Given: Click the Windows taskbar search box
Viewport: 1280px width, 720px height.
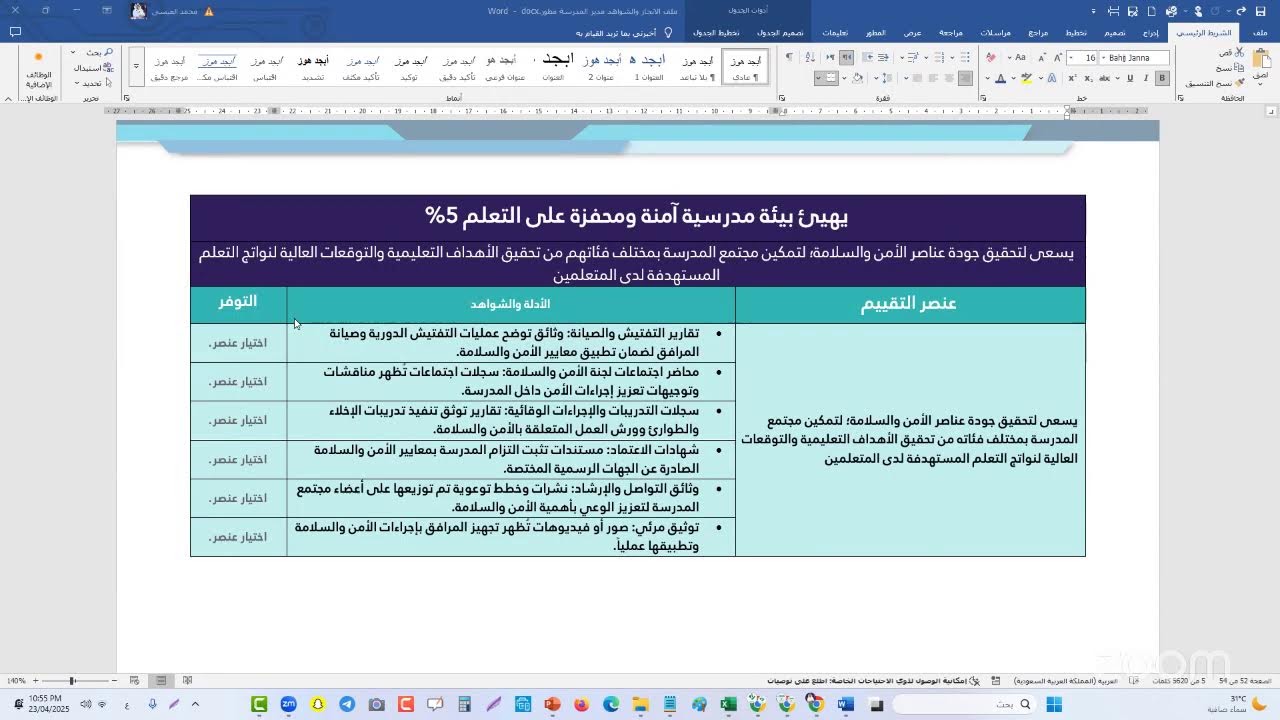Looking at the screenshot, I should (963, 705).
